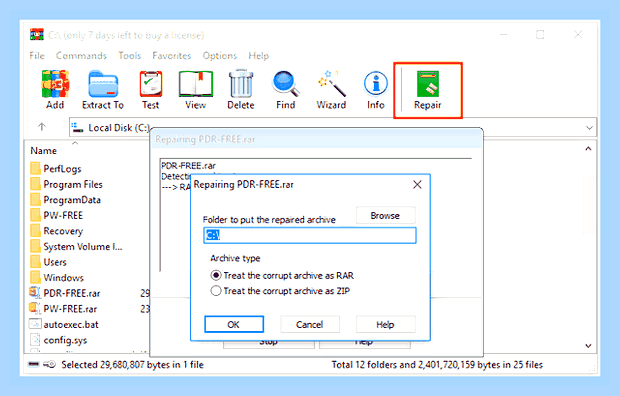
Task: Click the file list scroll up arrow
Action: [x=588, y=149]
